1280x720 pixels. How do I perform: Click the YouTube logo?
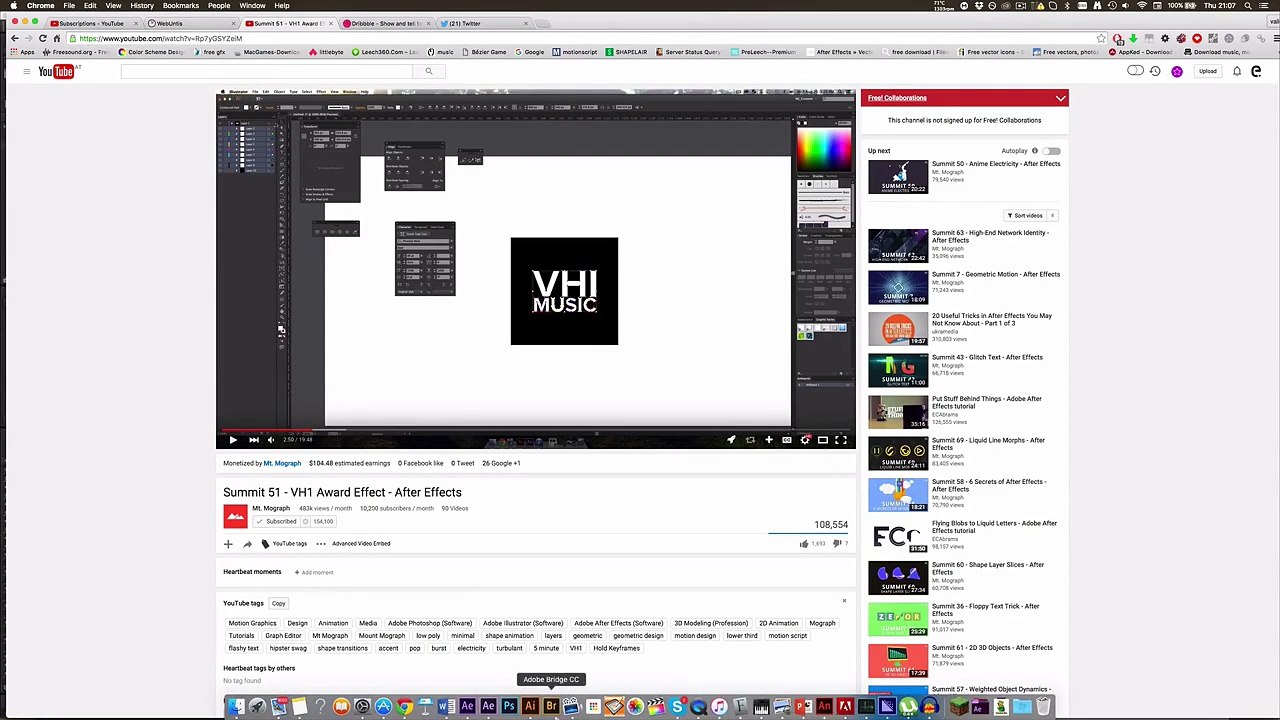click(56, 71)
